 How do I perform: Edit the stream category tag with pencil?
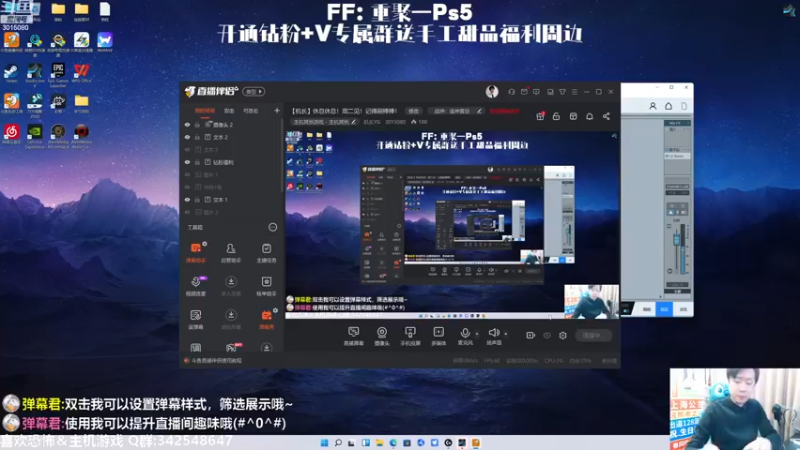354,122
